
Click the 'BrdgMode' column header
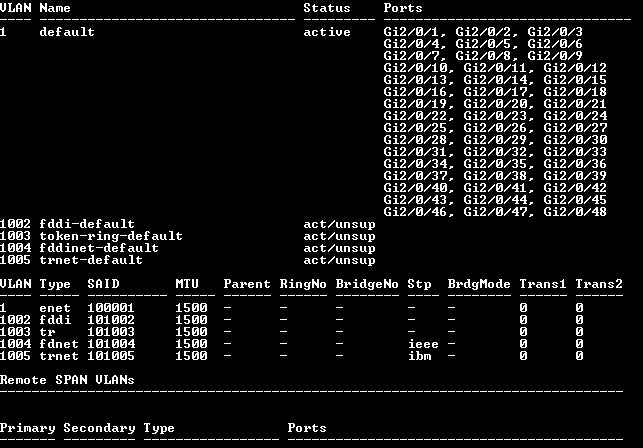click(479, 284)
